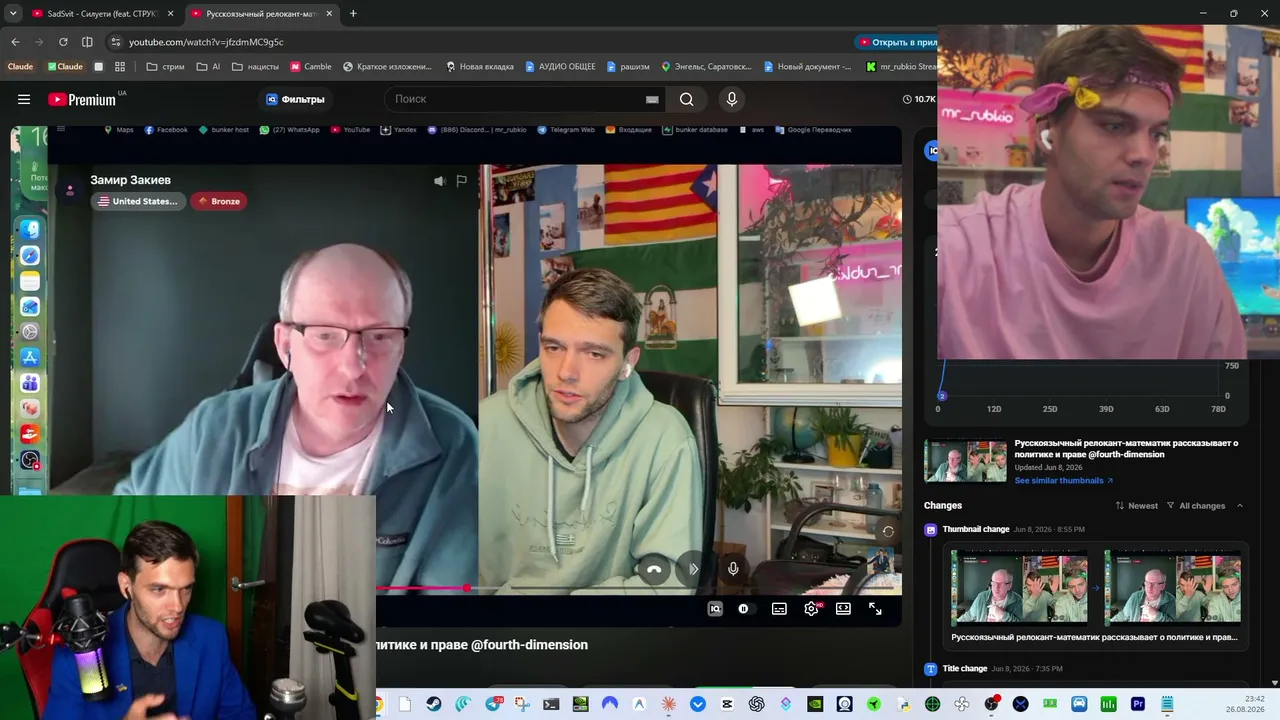Open See similar thumbnails link
Screen dimensions: 1280x720
1064,481
